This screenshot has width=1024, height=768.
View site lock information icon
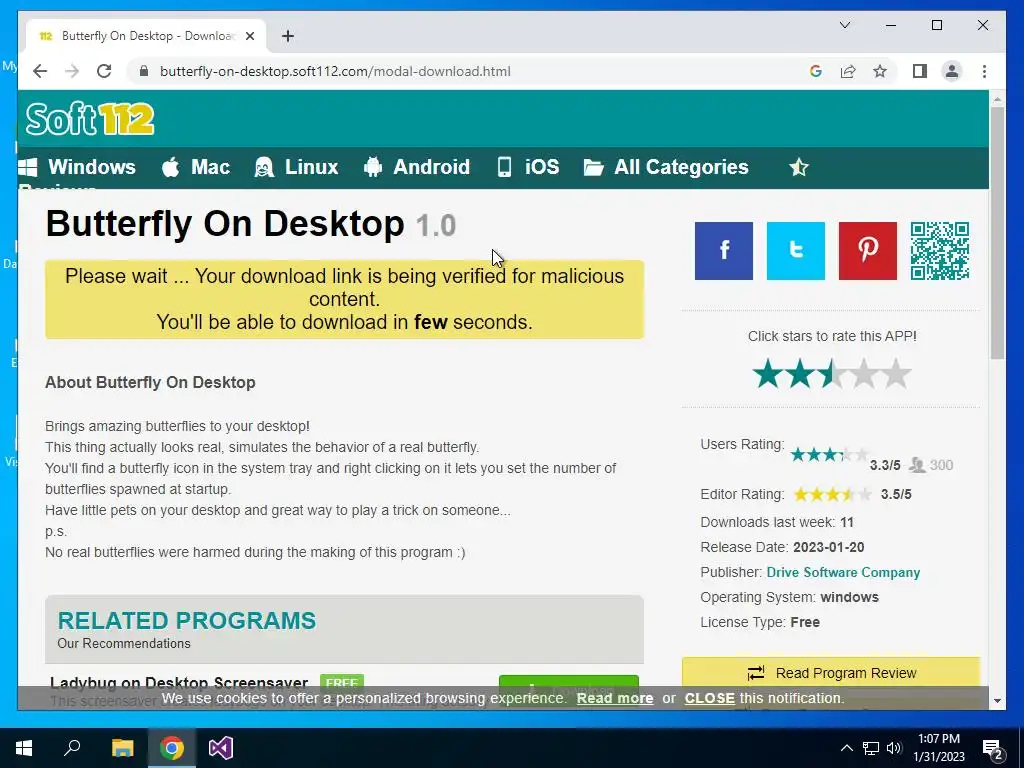pyautogui.click(x=144, y=71)
